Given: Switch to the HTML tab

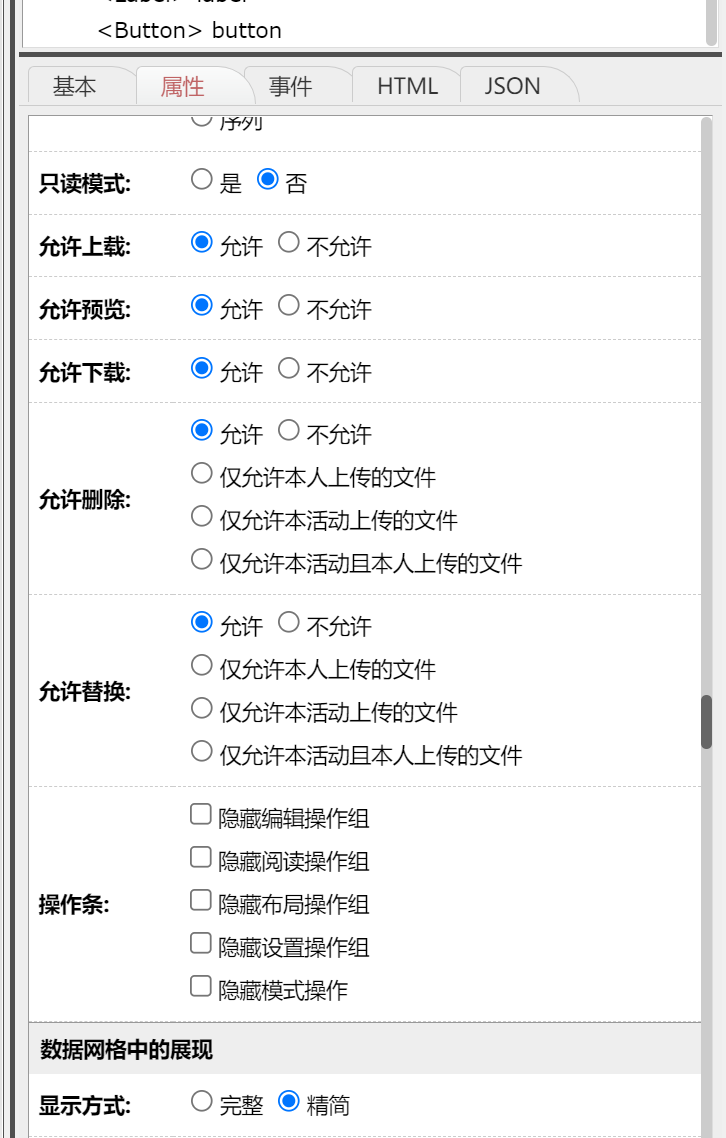Looking at the screenshot, I should click(x=407, y=87).
